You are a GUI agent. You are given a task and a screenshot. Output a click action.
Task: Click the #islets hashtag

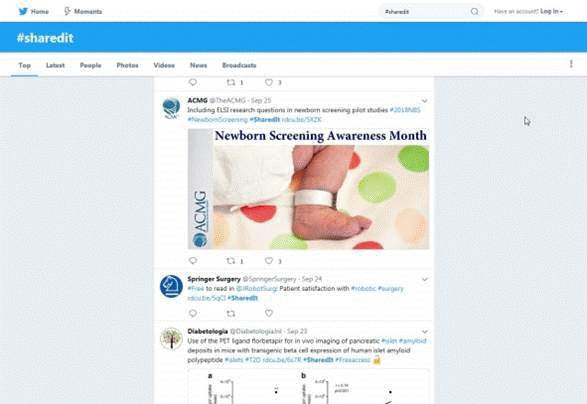pos(234,360)
